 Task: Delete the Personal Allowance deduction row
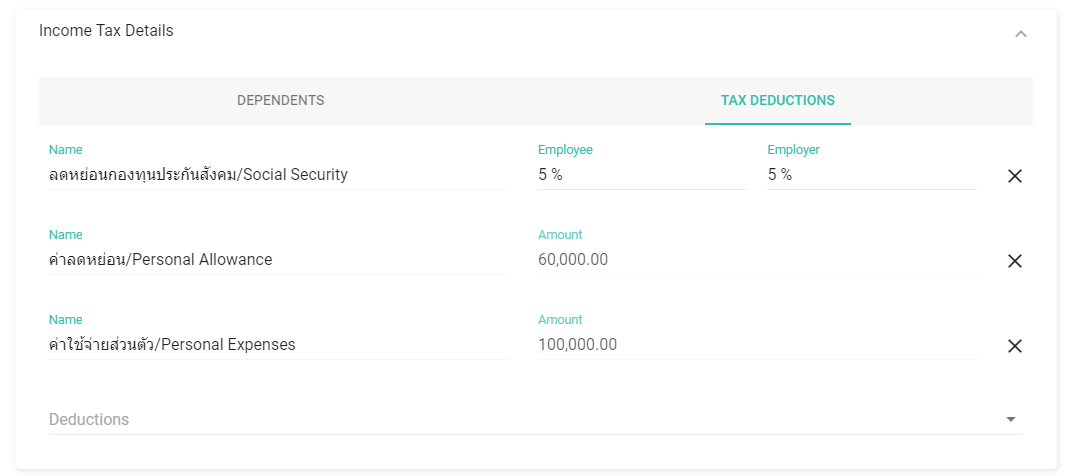tap(1014, 261)
